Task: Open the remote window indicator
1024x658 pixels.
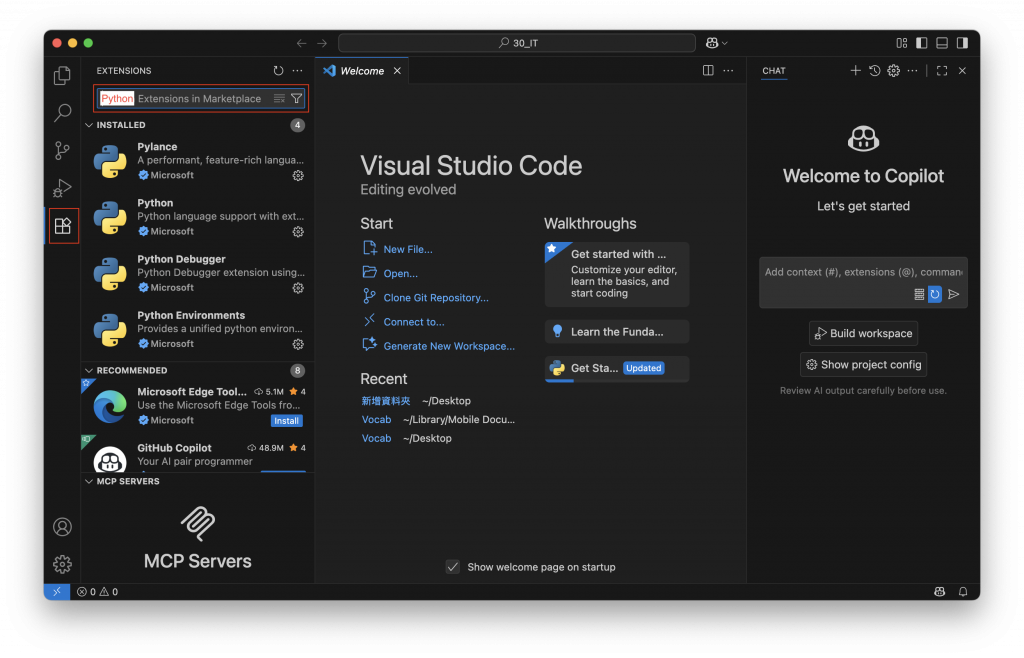Action: pos(57,591)
